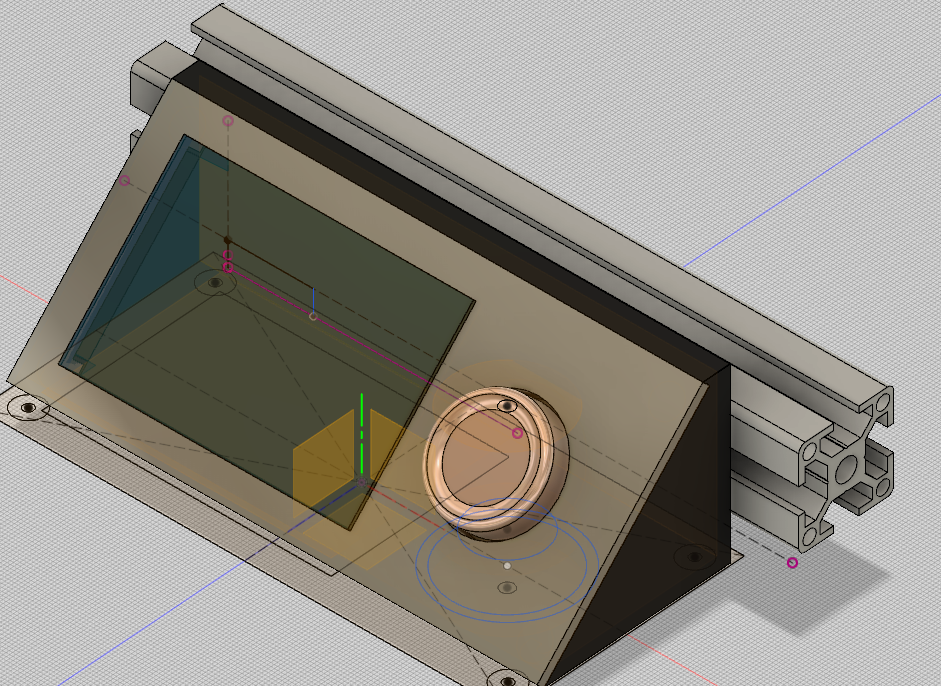
Task: Select the small hole on the knob rim
Action: click(x=507, y=405)
